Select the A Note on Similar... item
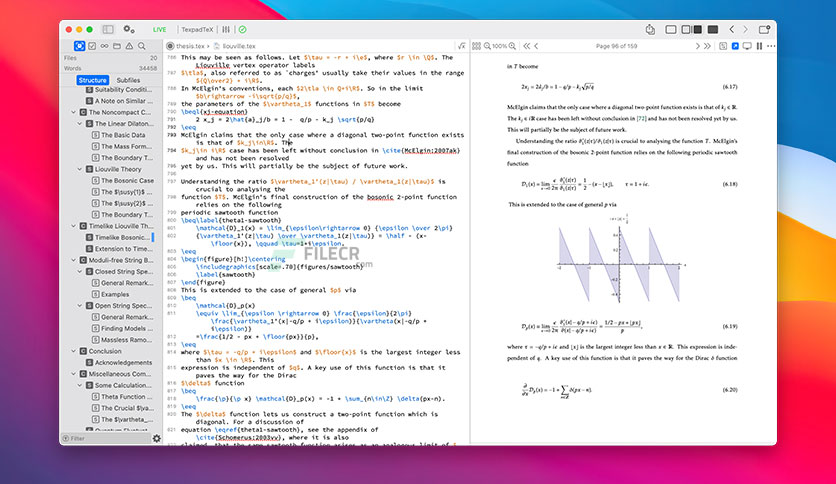 pyautogui.click(x=119, y=101)
